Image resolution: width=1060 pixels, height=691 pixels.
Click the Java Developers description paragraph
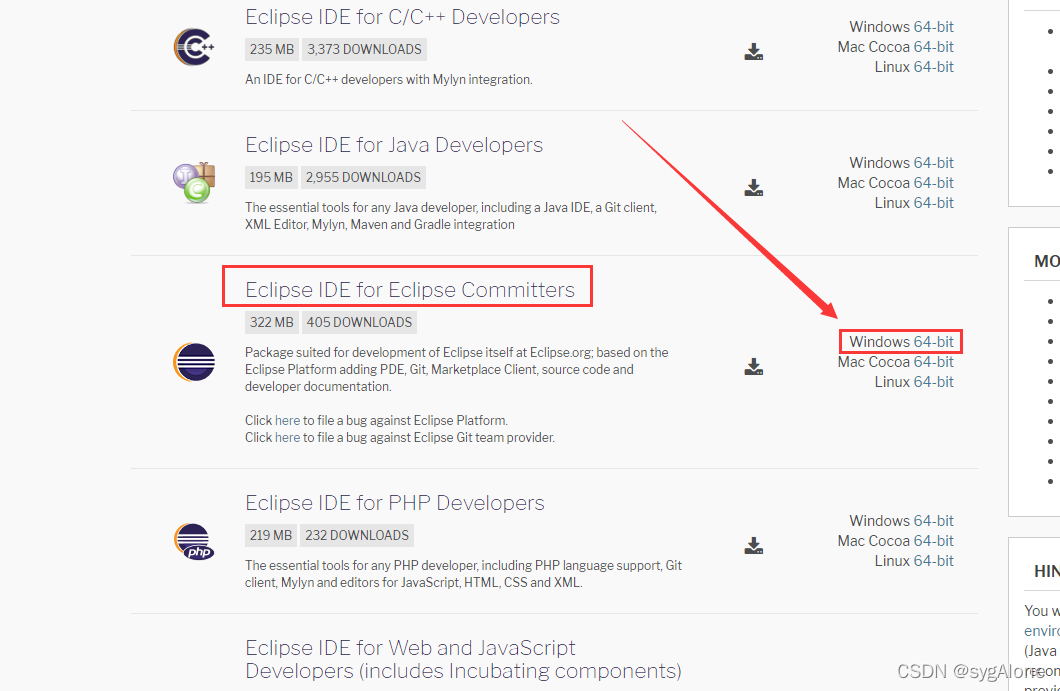click(451, 216)
